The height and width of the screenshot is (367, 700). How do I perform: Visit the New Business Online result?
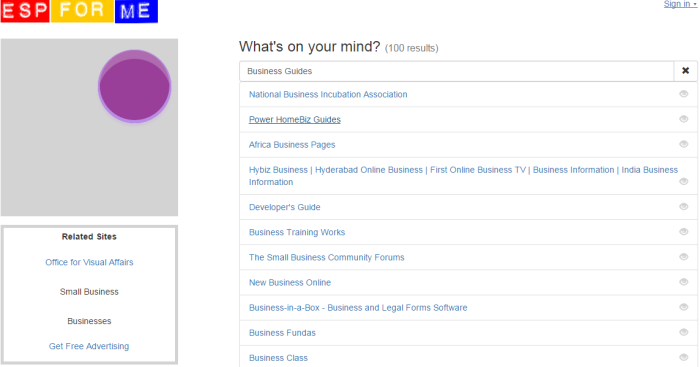coord(290,283)
